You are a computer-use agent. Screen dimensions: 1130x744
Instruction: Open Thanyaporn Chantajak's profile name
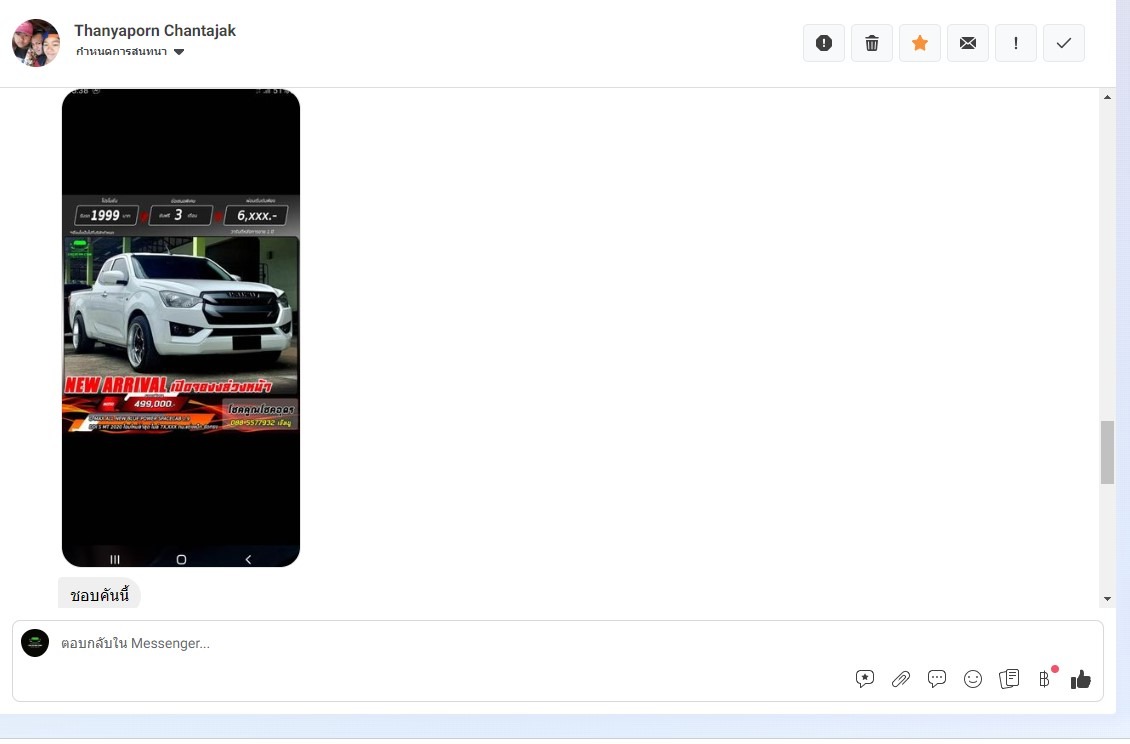click(155, 30)
